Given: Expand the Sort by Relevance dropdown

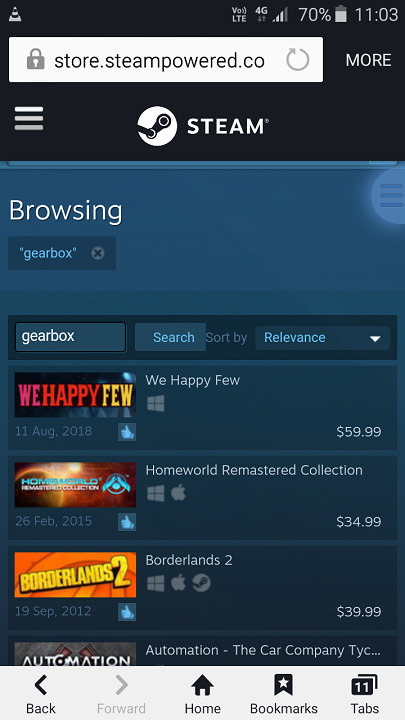Looking at the screenshot, I should (322, 338).
